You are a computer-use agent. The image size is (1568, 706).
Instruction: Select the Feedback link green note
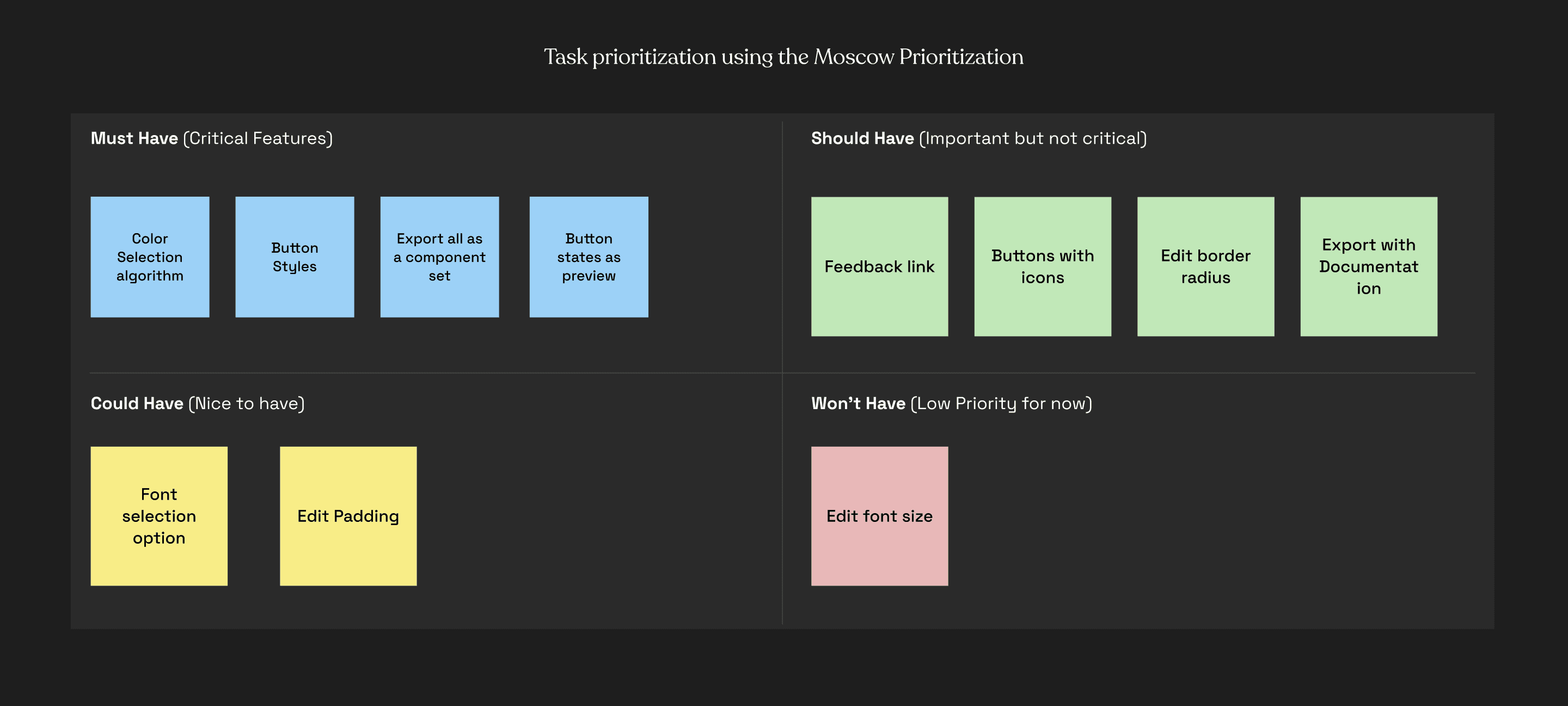point(880,266)
